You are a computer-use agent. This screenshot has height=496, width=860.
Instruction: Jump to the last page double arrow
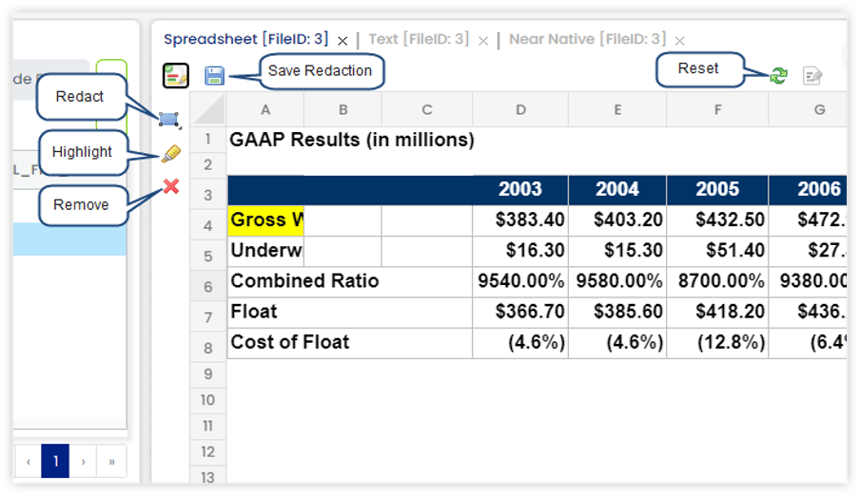(x=110, y=462)
